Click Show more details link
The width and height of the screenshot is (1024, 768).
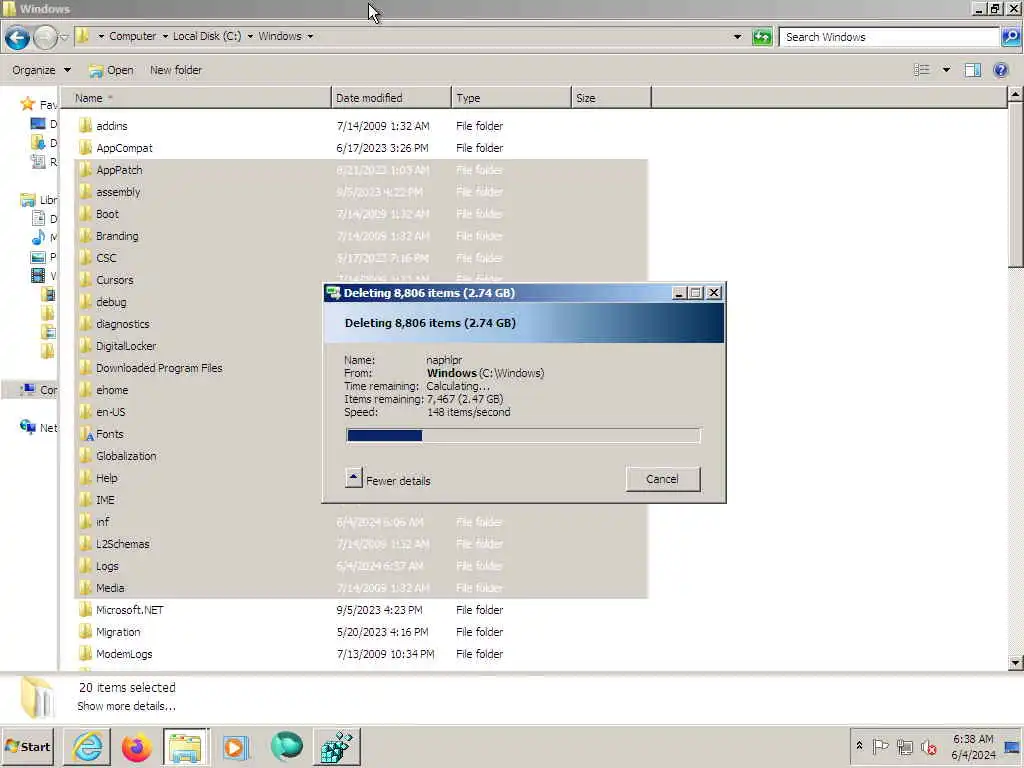[126, 706]
